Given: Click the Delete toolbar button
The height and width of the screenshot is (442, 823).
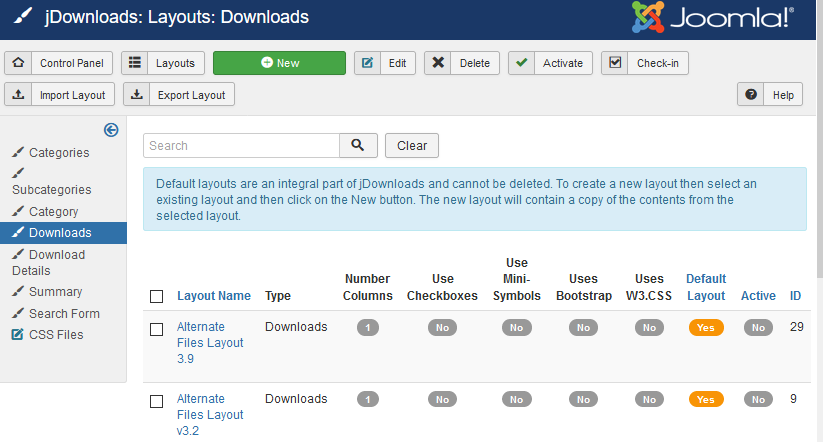Looking at the screenshot, I should point(461,63).
